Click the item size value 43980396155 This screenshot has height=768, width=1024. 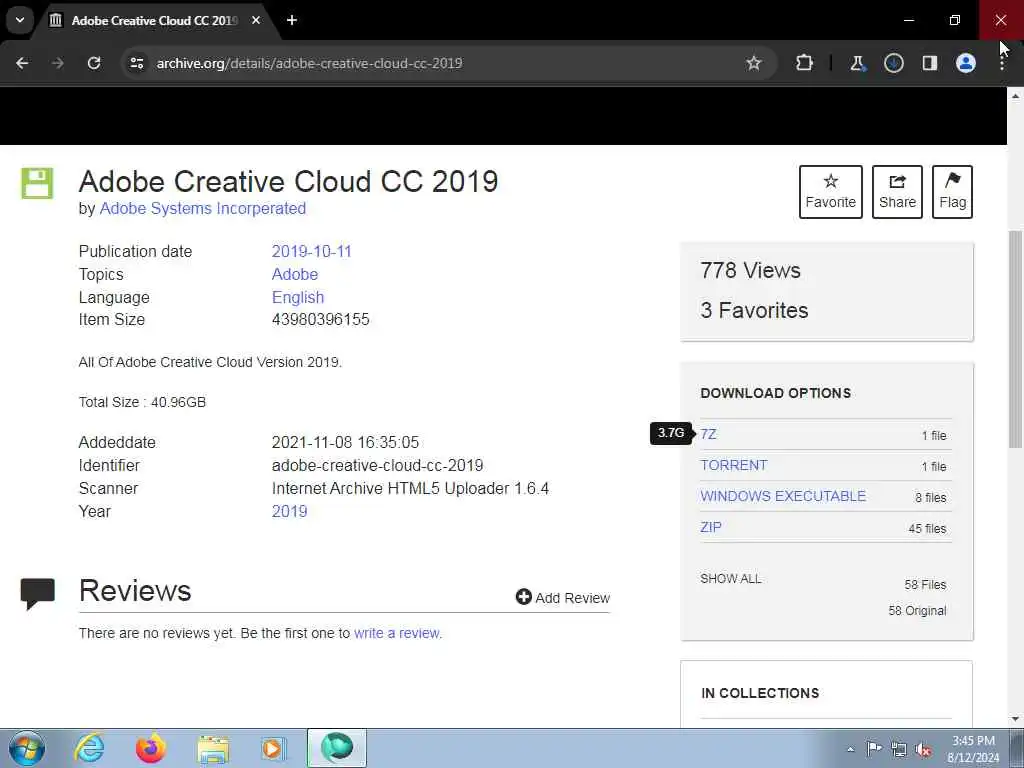coord(321,319)
